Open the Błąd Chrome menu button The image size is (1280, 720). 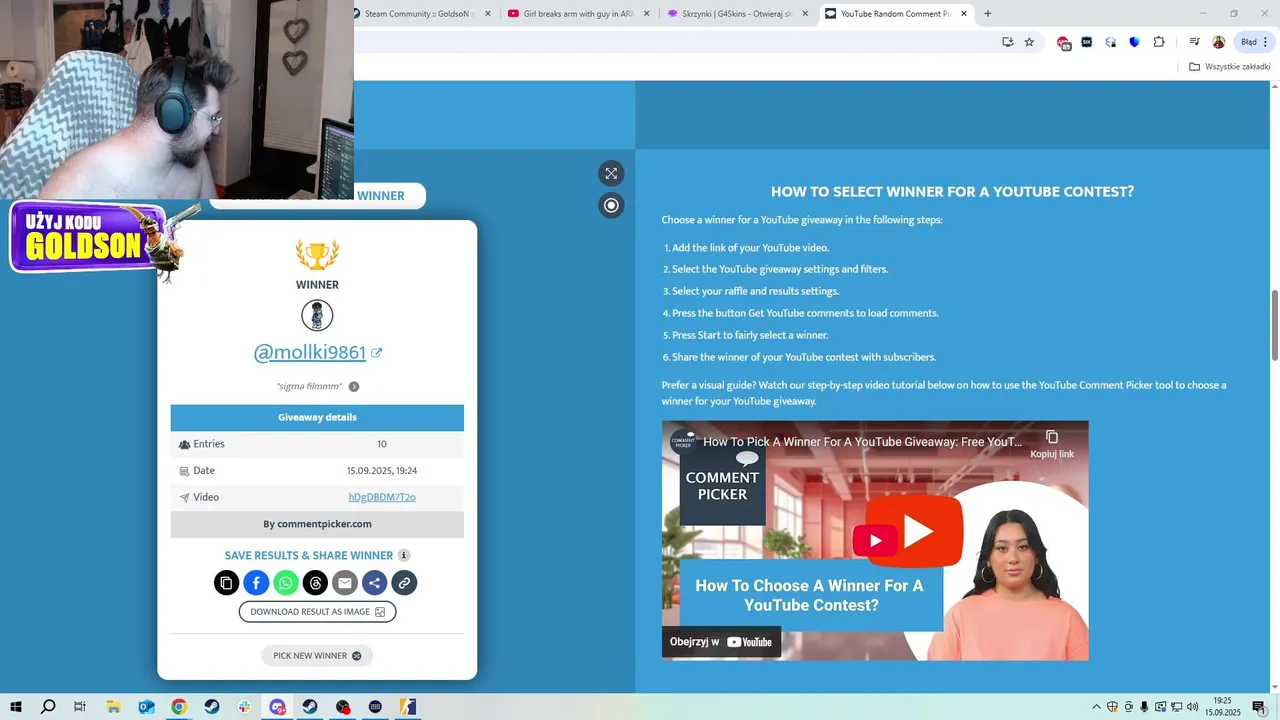(1255, 42)
